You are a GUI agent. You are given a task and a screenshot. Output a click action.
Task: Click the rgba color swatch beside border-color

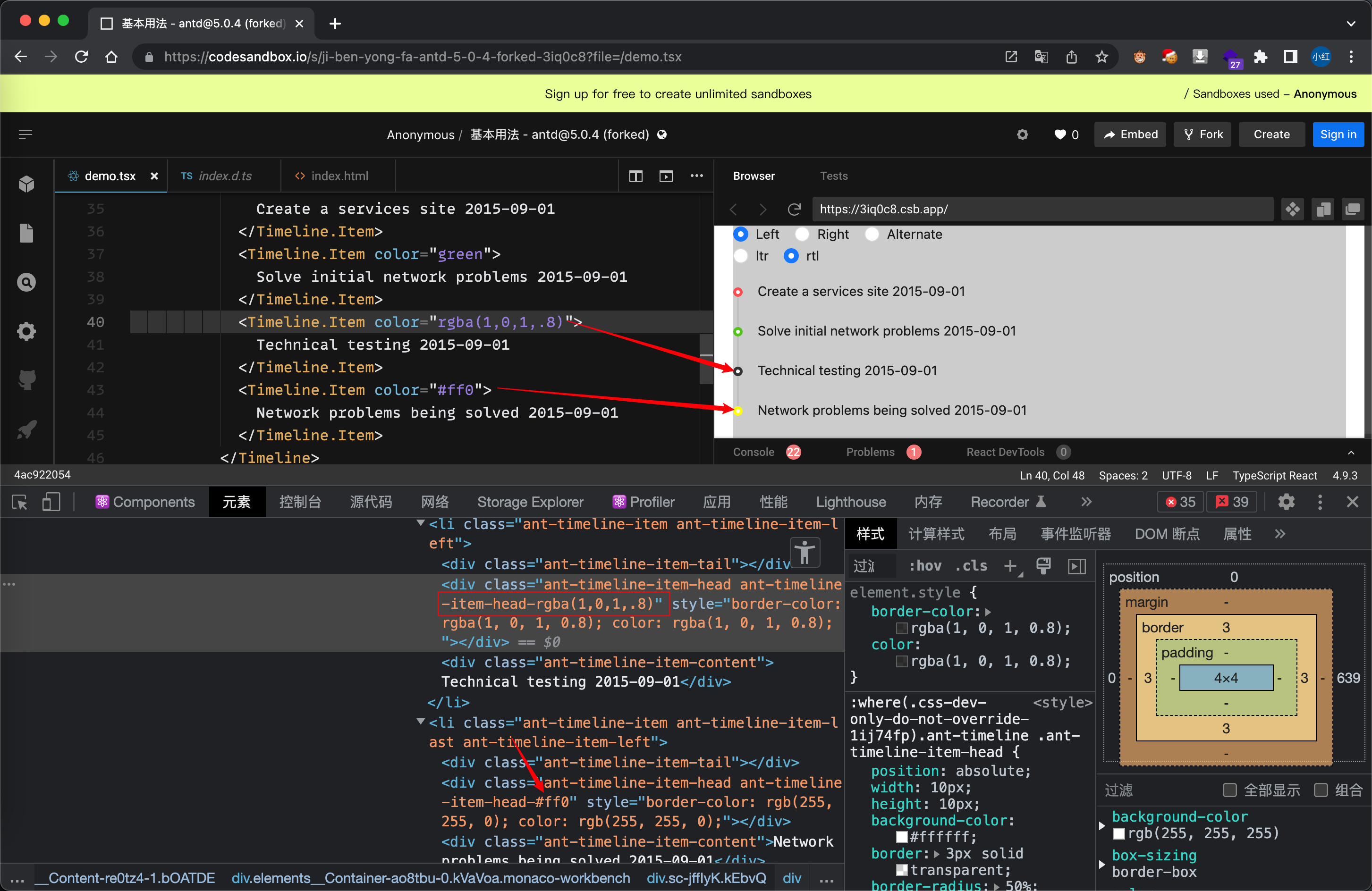point(902,628)
